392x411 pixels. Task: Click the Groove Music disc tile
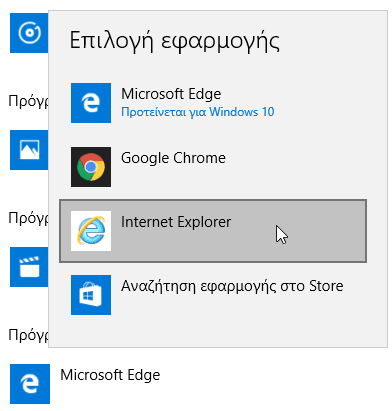pyautogui.click(x=29, y=33)
